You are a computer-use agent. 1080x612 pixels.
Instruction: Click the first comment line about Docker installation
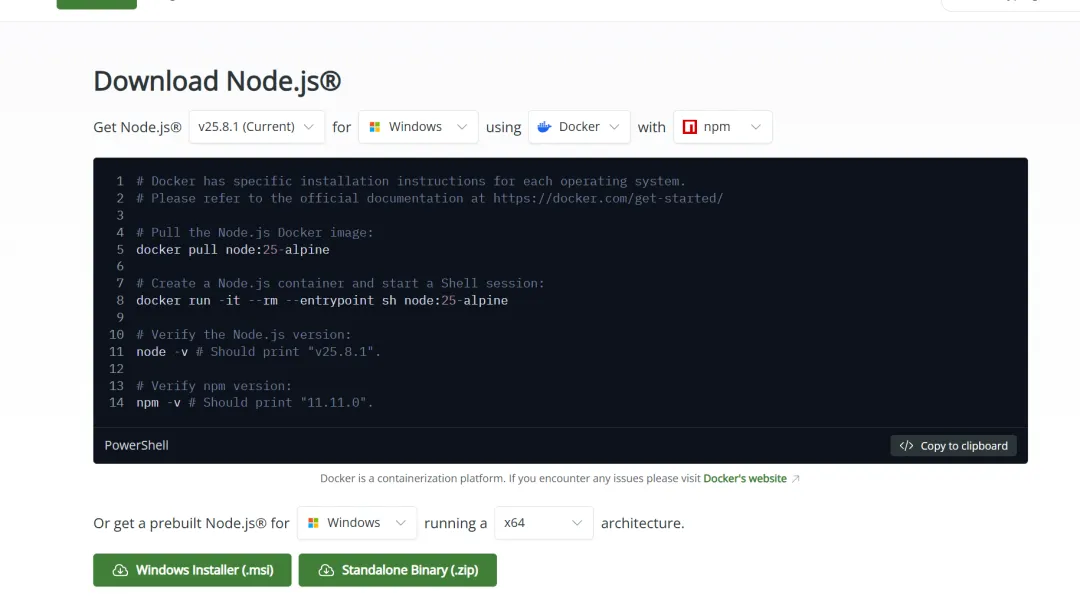click(411, 181)
